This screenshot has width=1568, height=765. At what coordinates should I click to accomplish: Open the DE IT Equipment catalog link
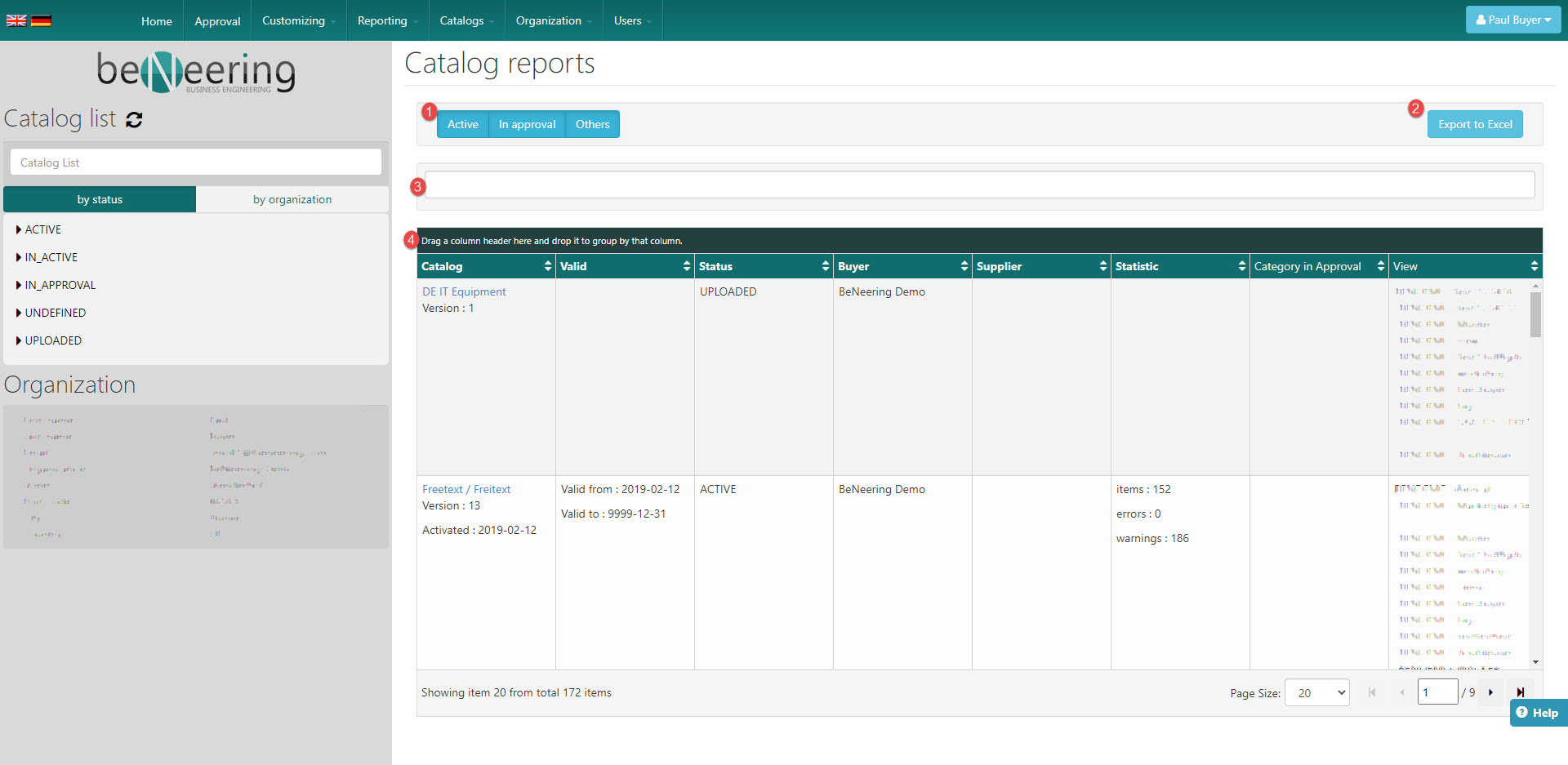[464, 291]
